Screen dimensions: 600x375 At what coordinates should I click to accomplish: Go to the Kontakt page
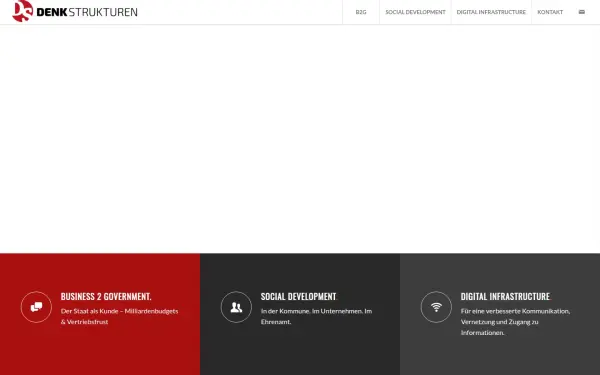point(550,12)
